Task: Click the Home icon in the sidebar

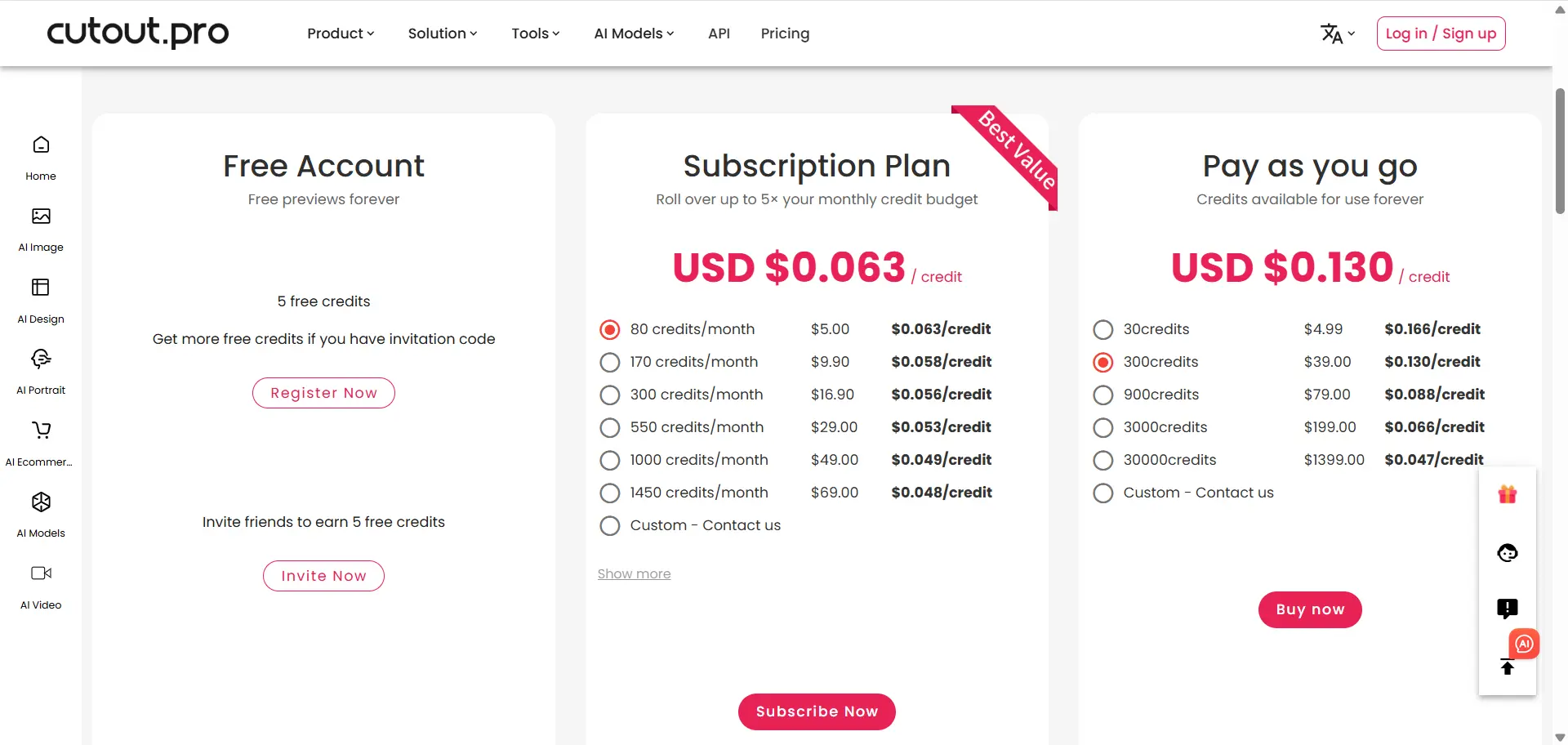Action: click(x=41, y=145)
